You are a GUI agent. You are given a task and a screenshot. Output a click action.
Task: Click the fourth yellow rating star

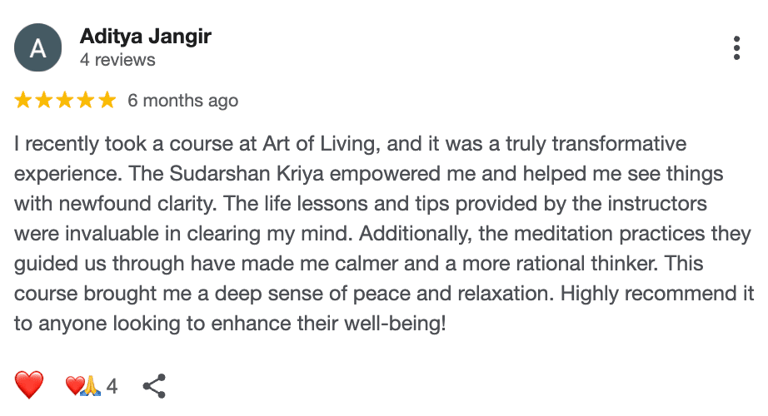point(86,100)
